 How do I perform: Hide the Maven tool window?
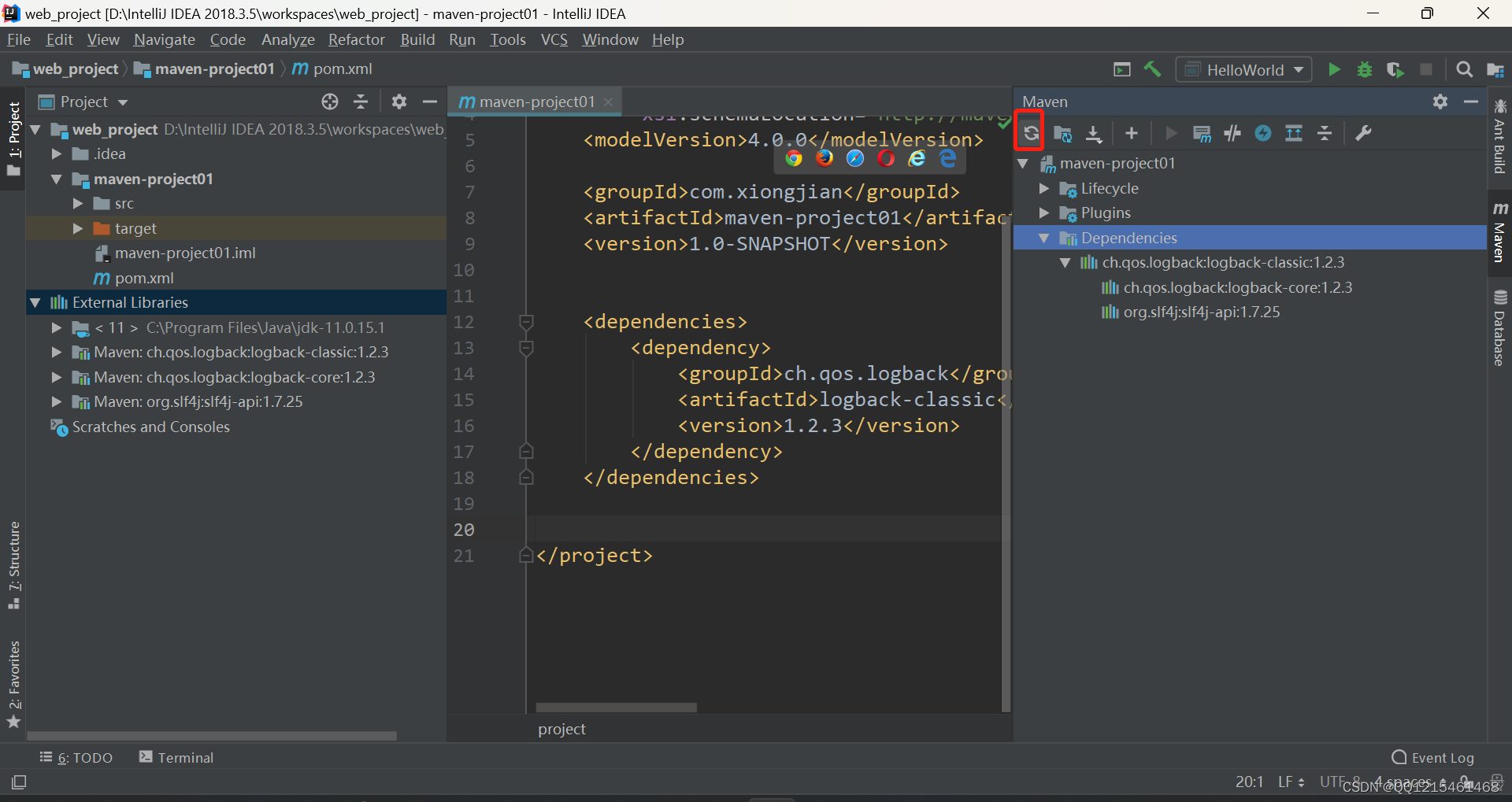pos(1470,102)
